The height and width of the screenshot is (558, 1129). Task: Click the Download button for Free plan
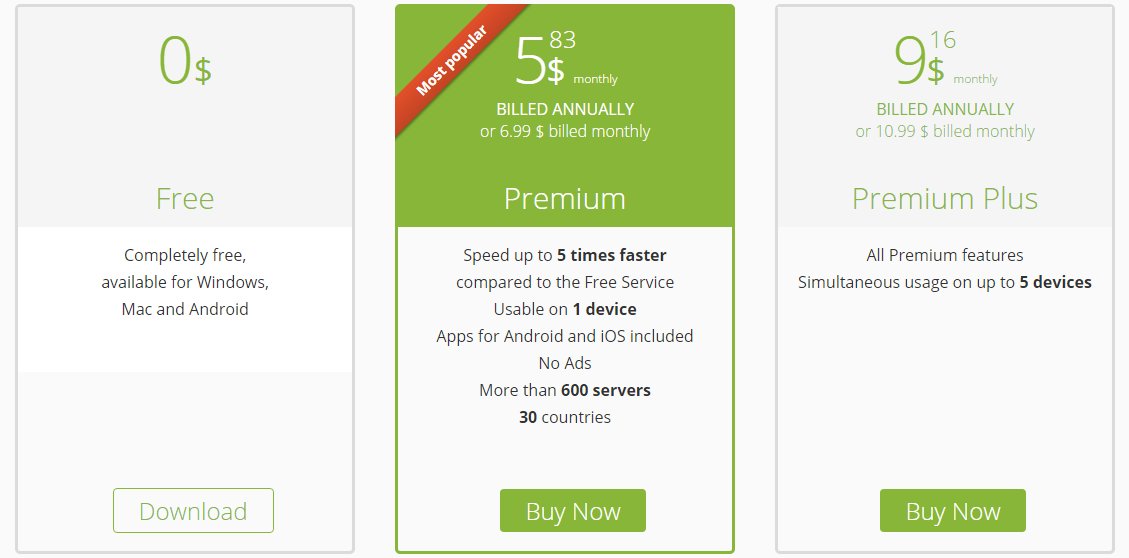pyautogui.click(x=193, y=510)
